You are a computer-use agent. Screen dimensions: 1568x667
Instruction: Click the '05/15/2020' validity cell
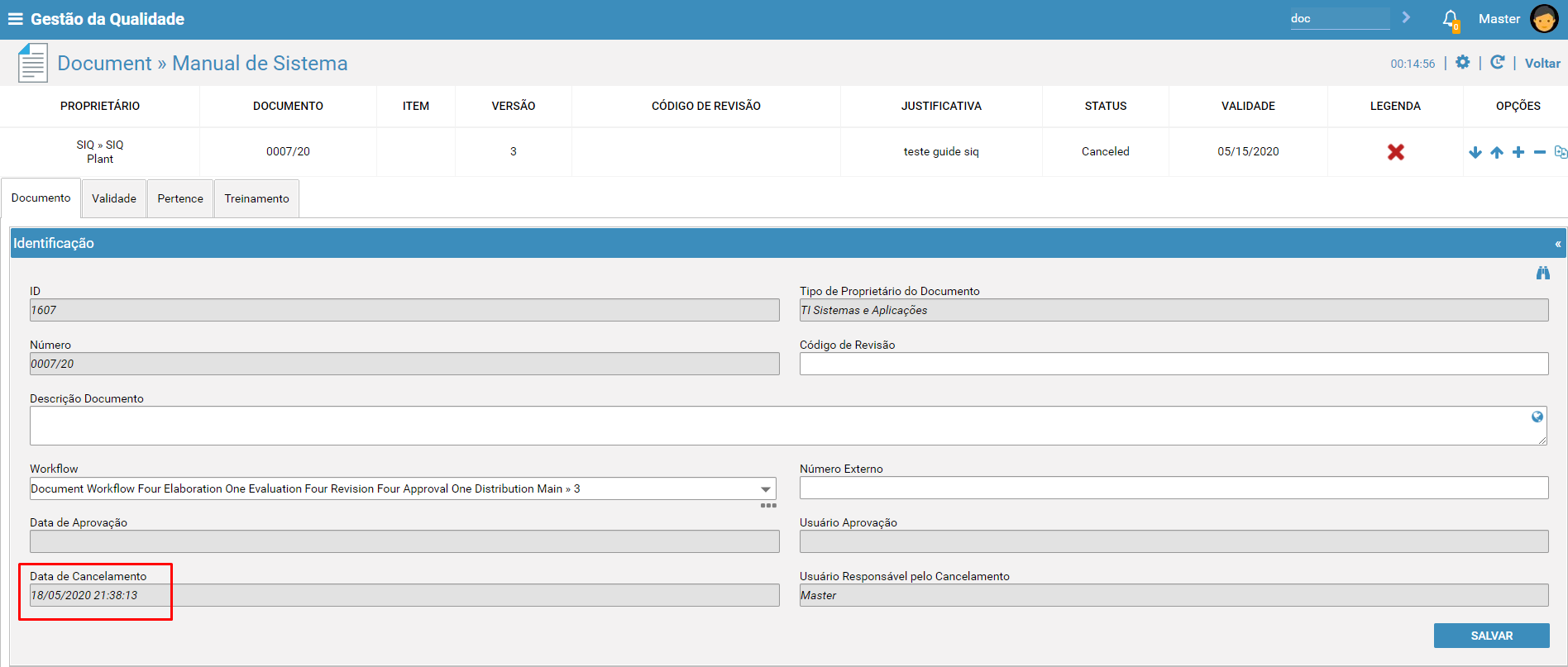click(x=1248, y=151)
